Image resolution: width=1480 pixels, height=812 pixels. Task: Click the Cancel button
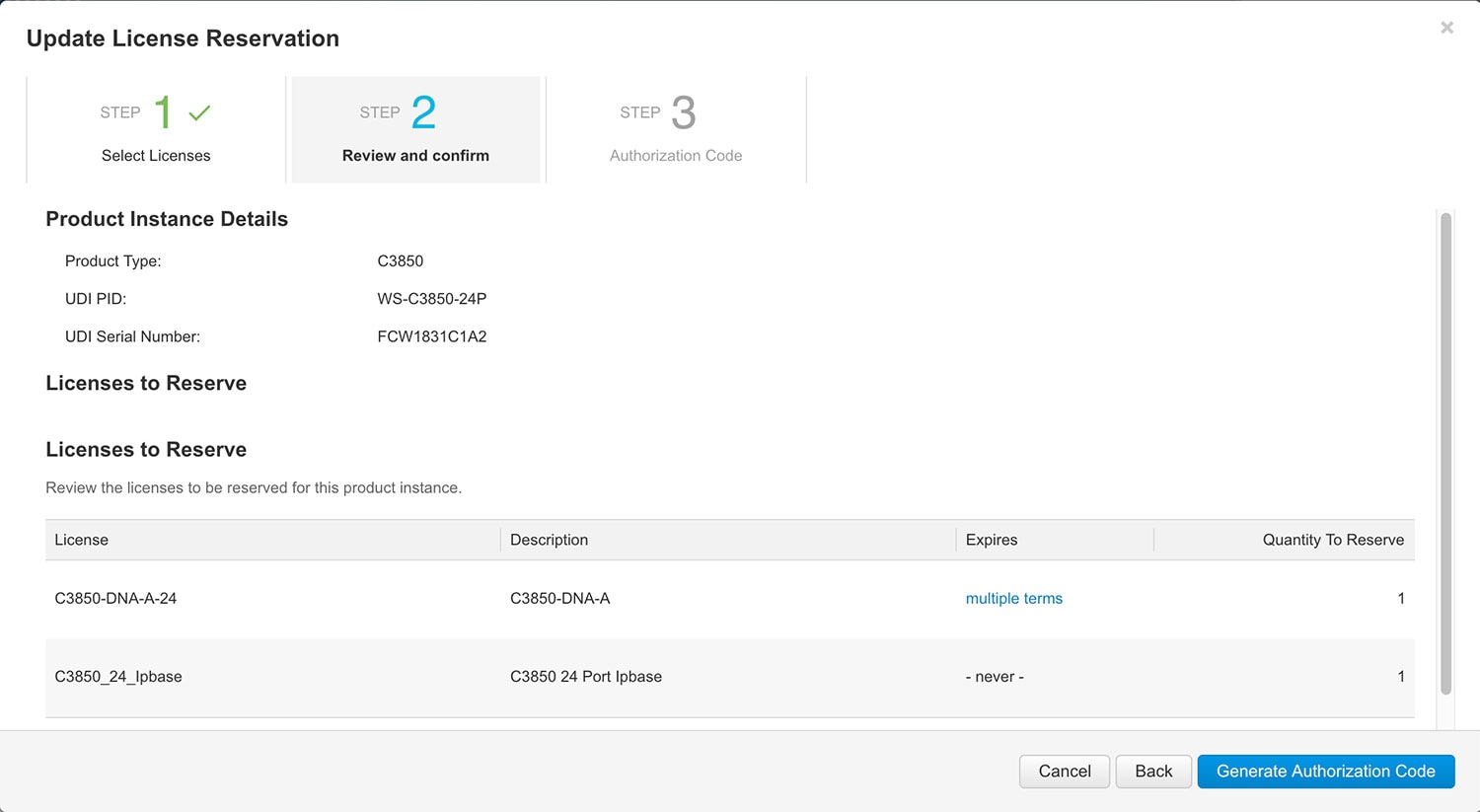click(1065, 772)
